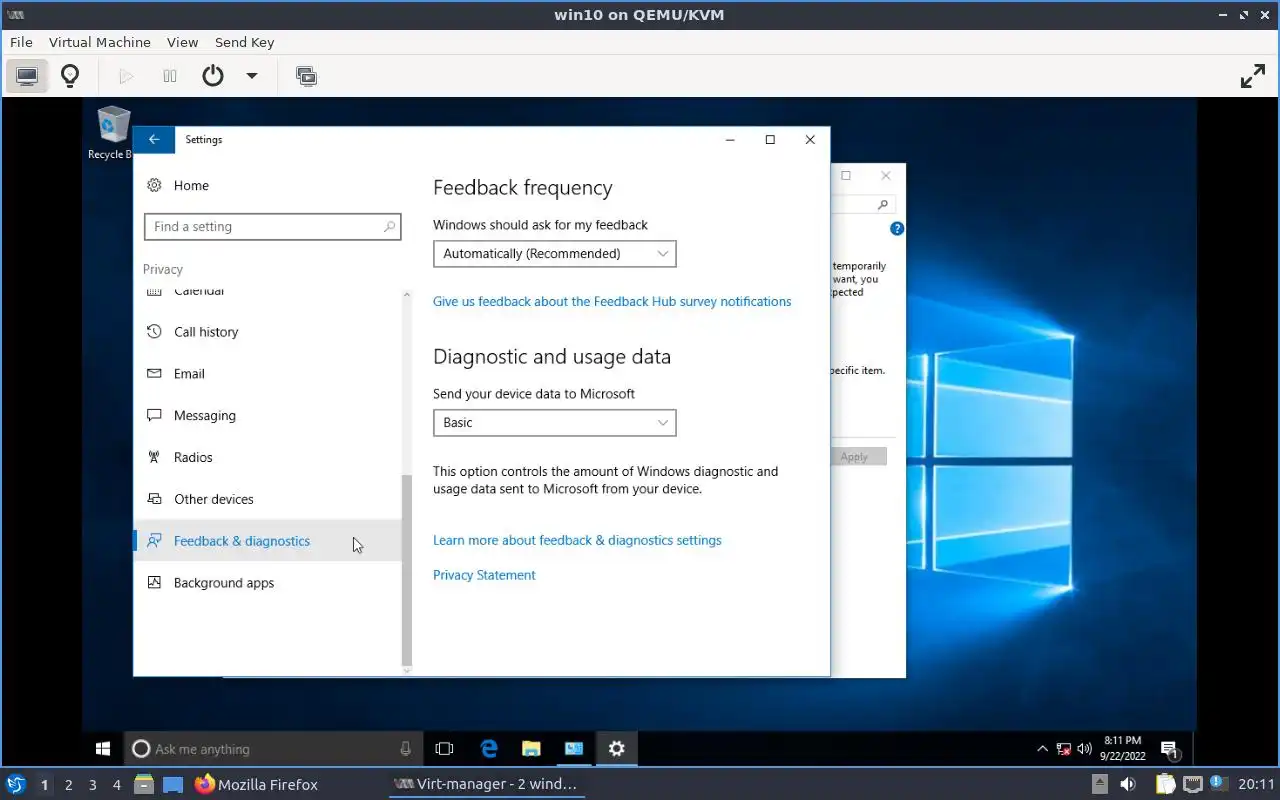Show the graphical console in virt-manager toolbar

pyautogui.click(x=27, y=76)
